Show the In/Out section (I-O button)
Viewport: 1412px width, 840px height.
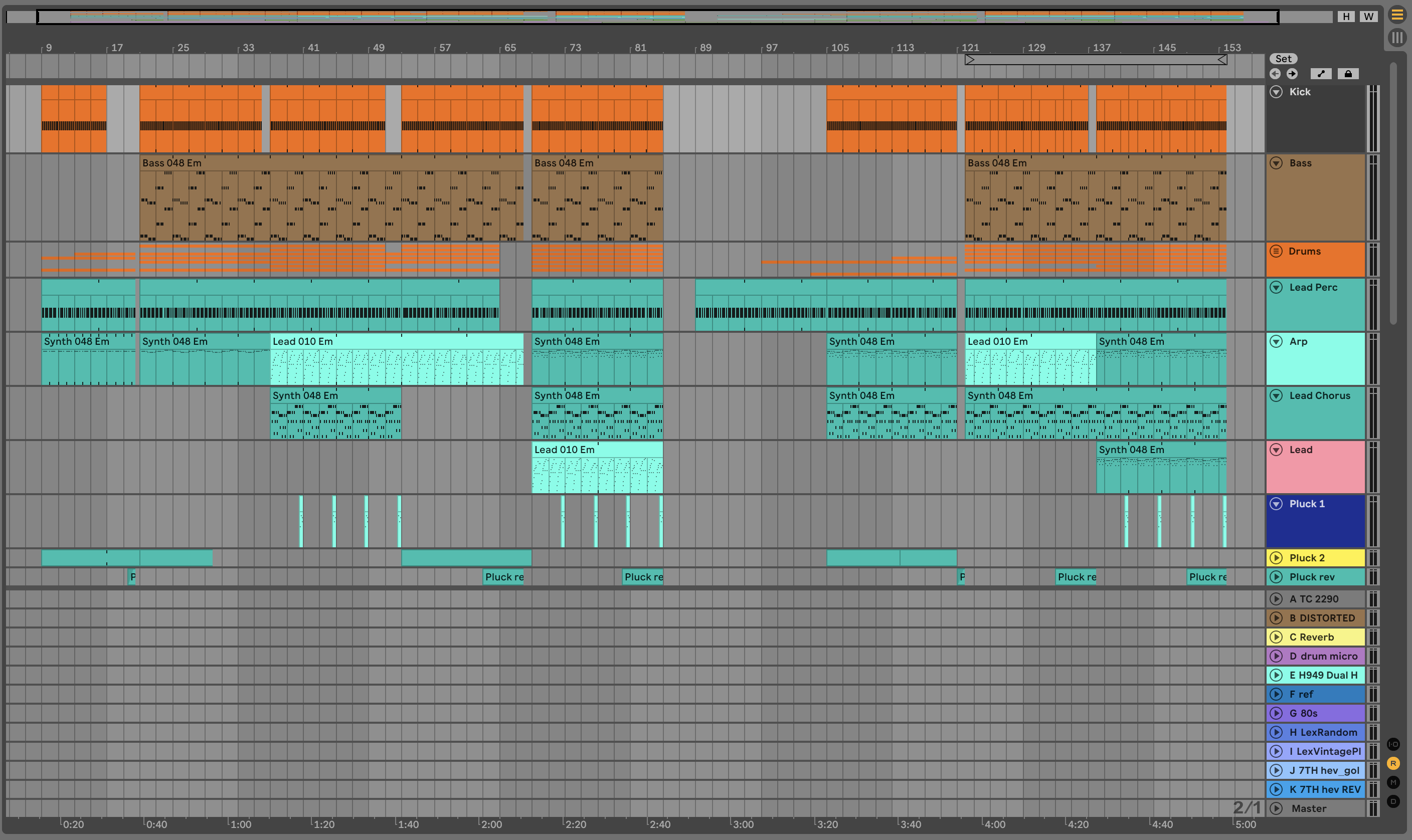[x=1393, y=744]
